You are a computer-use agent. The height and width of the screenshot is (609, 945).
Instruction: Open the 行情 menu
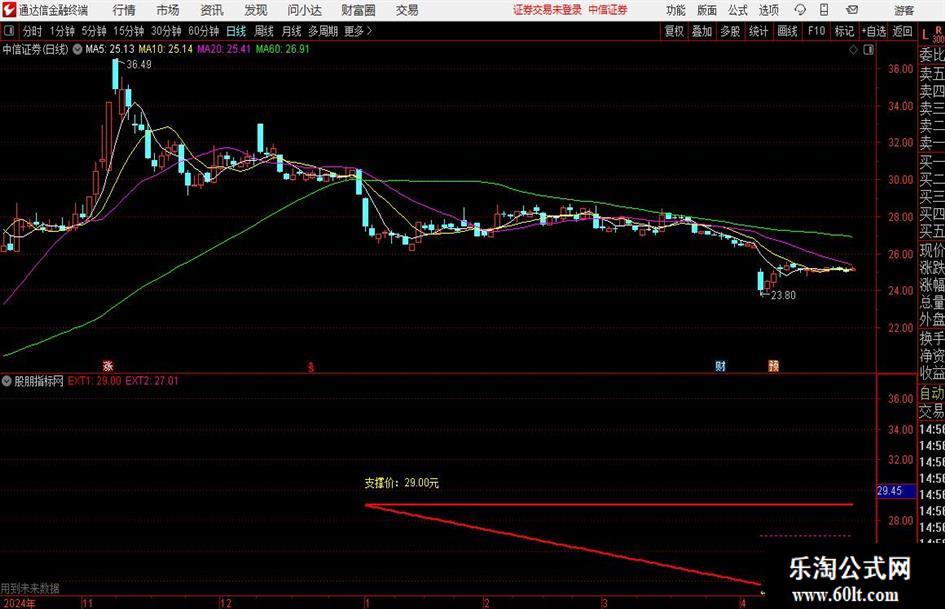pos(124,10)
